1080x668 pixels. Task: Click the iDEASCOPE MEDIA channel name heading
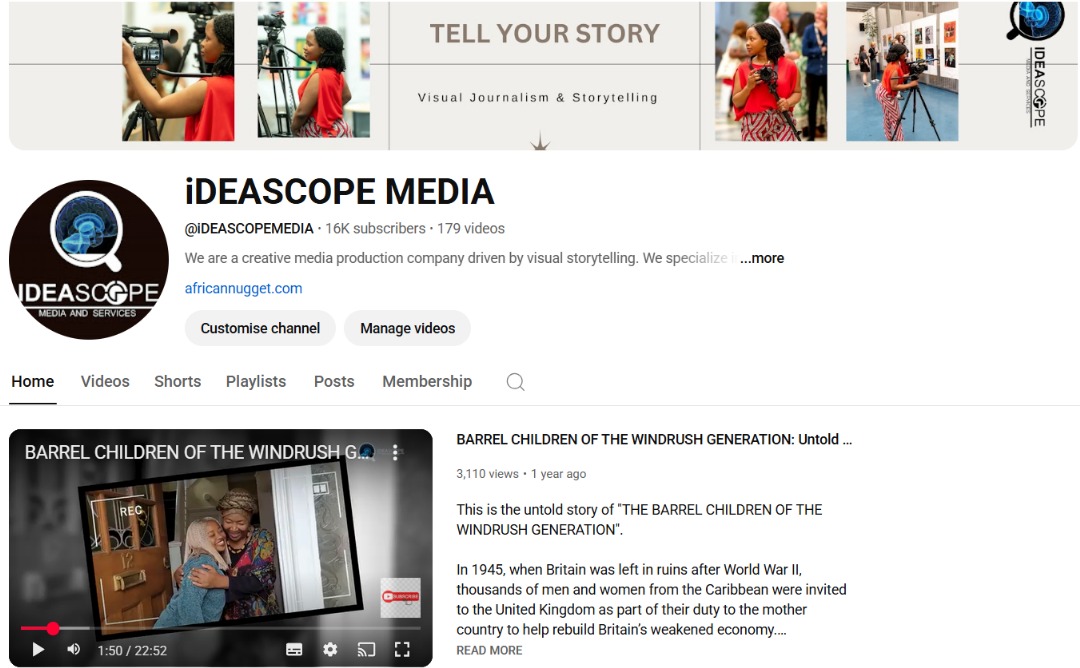click(340, 191)
